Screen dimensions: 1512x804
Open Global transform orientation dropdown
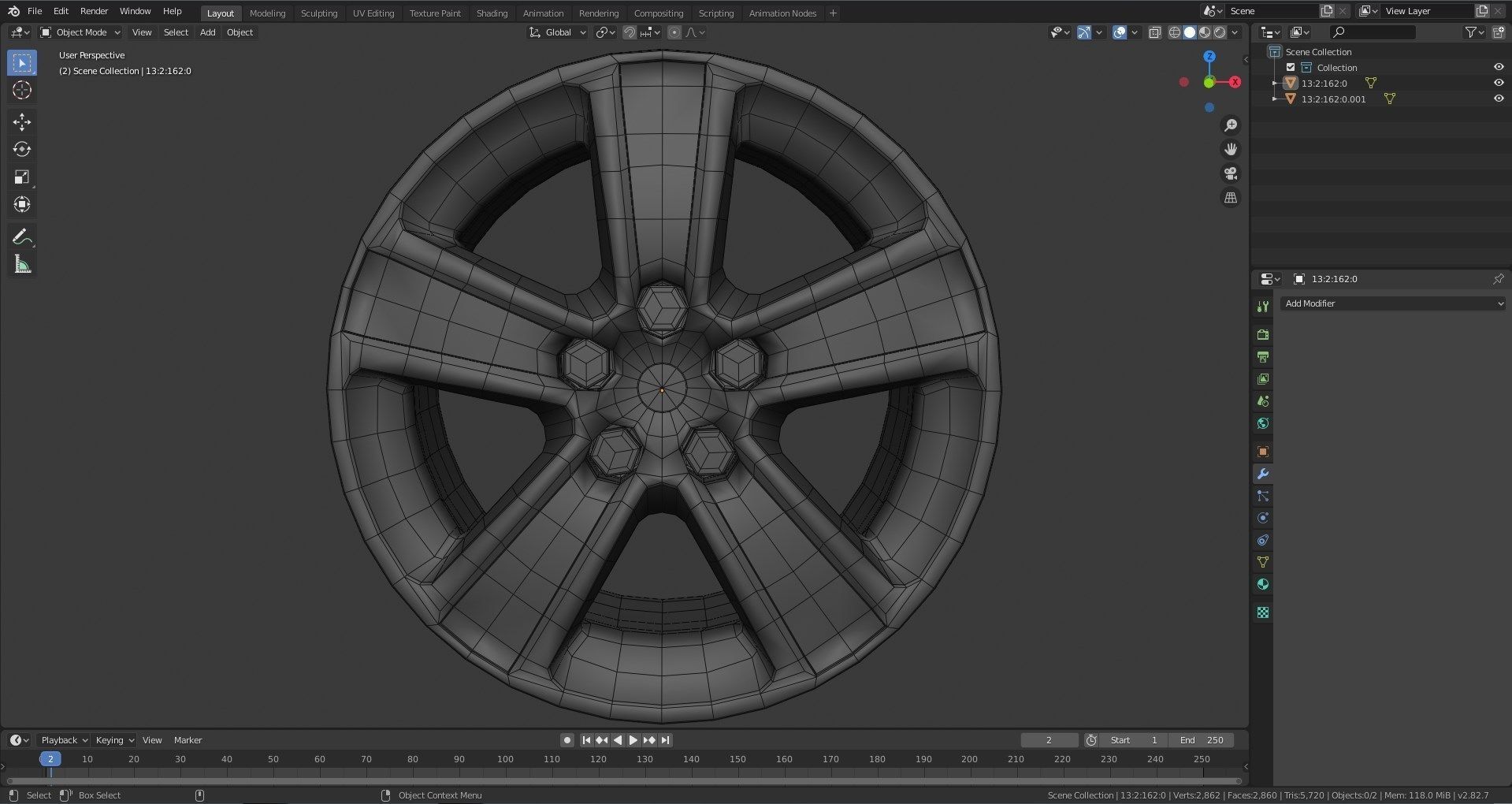(x=558, y=32)
